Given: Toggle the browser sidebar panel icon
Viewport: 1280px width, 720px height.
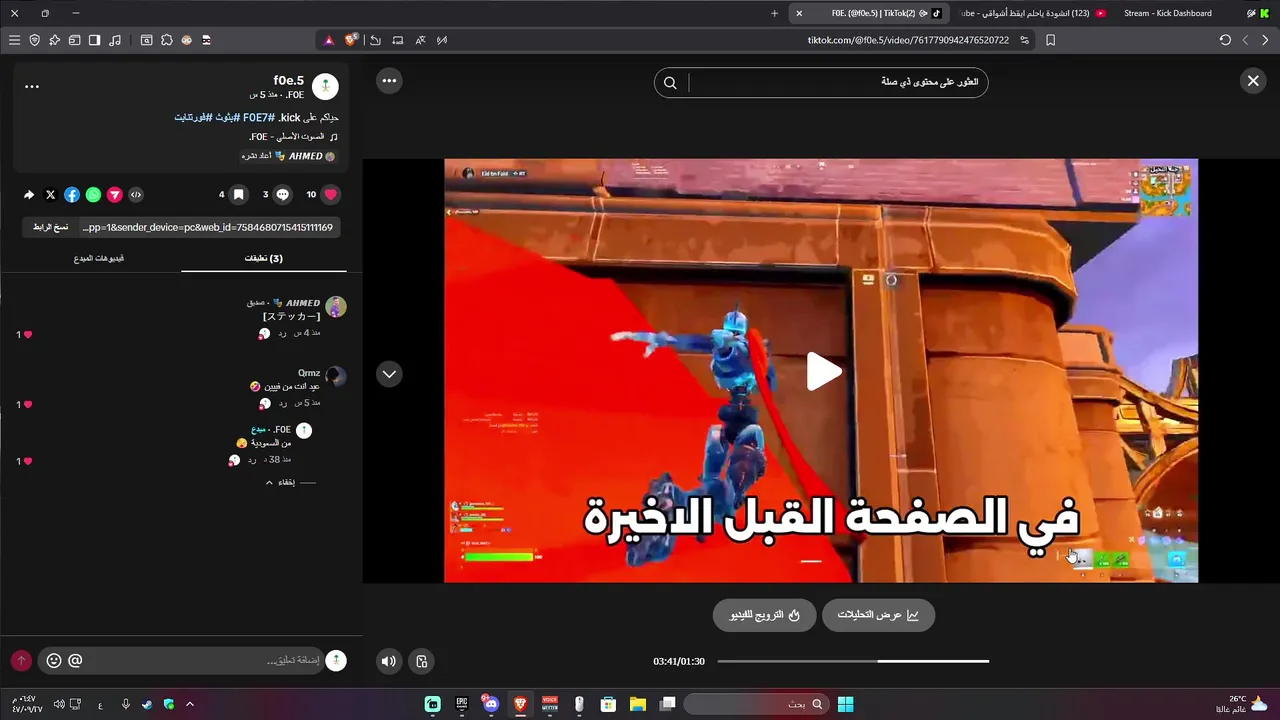Looking at the screenshot, I should tap(94, 40).
